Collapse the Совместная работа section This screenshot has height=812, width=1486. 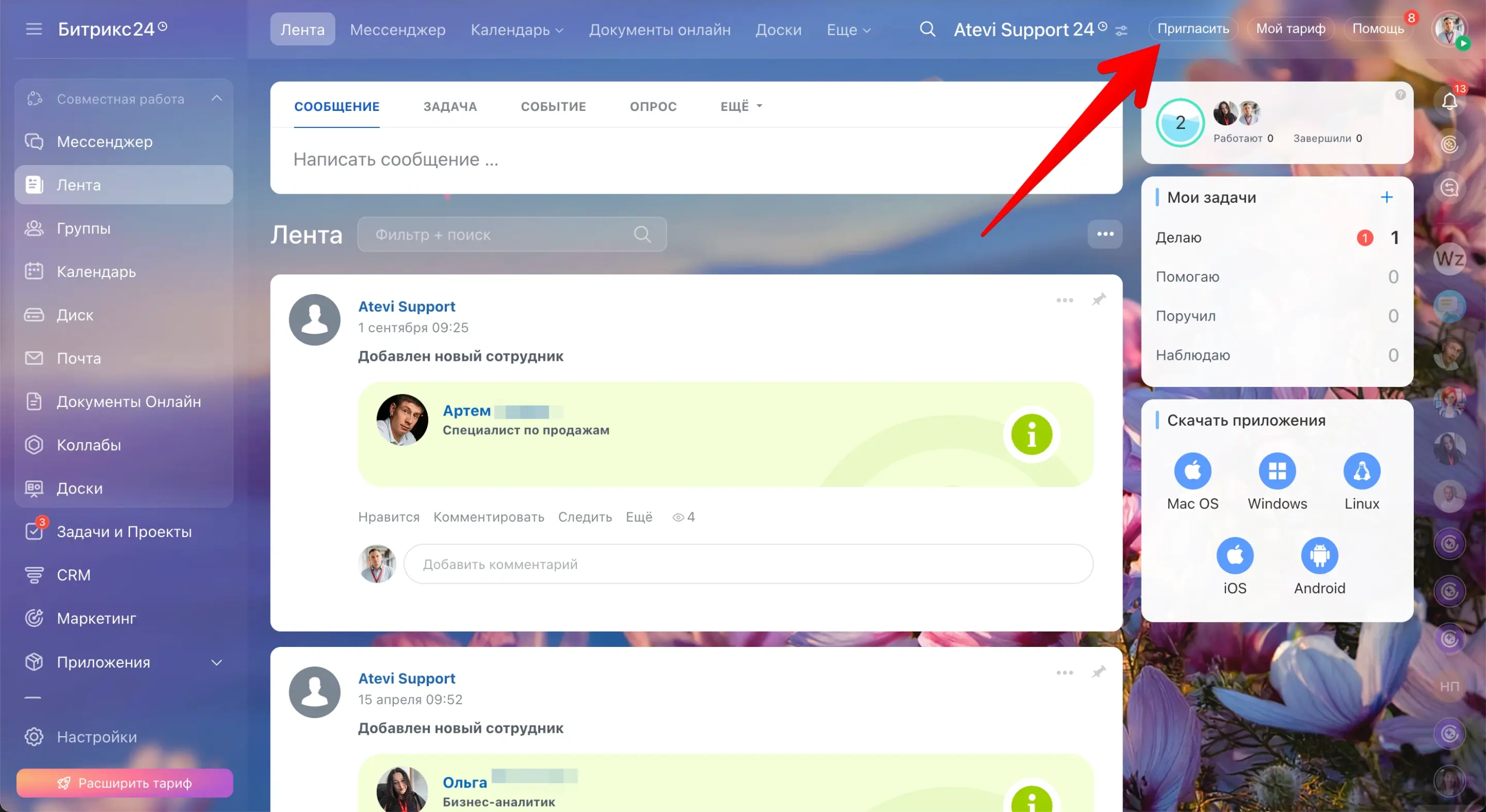click(x=217, y=99)
